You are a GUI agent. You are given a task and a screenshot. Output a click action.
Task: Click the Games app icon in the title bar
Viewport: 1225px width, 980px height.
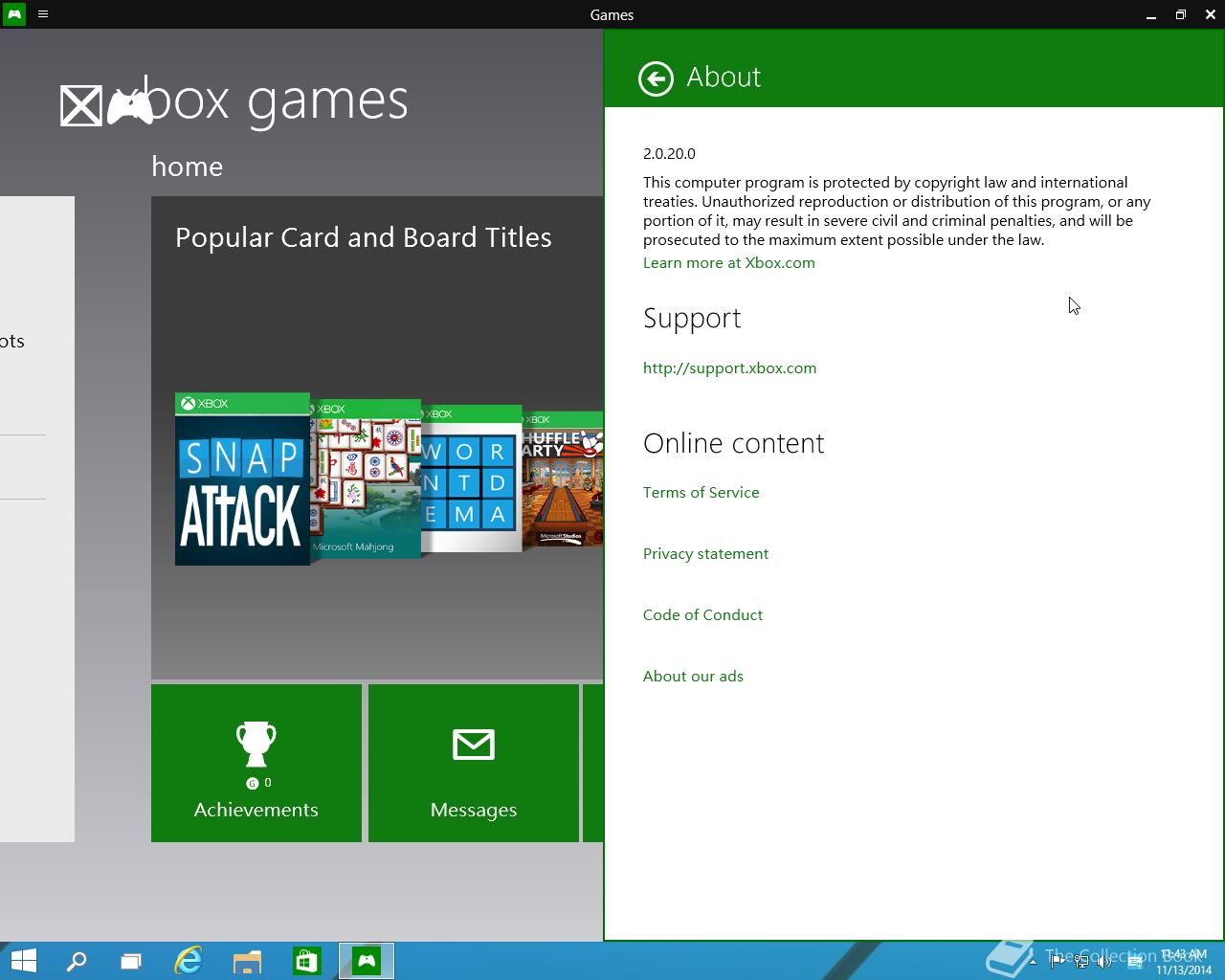pos(14,14)
